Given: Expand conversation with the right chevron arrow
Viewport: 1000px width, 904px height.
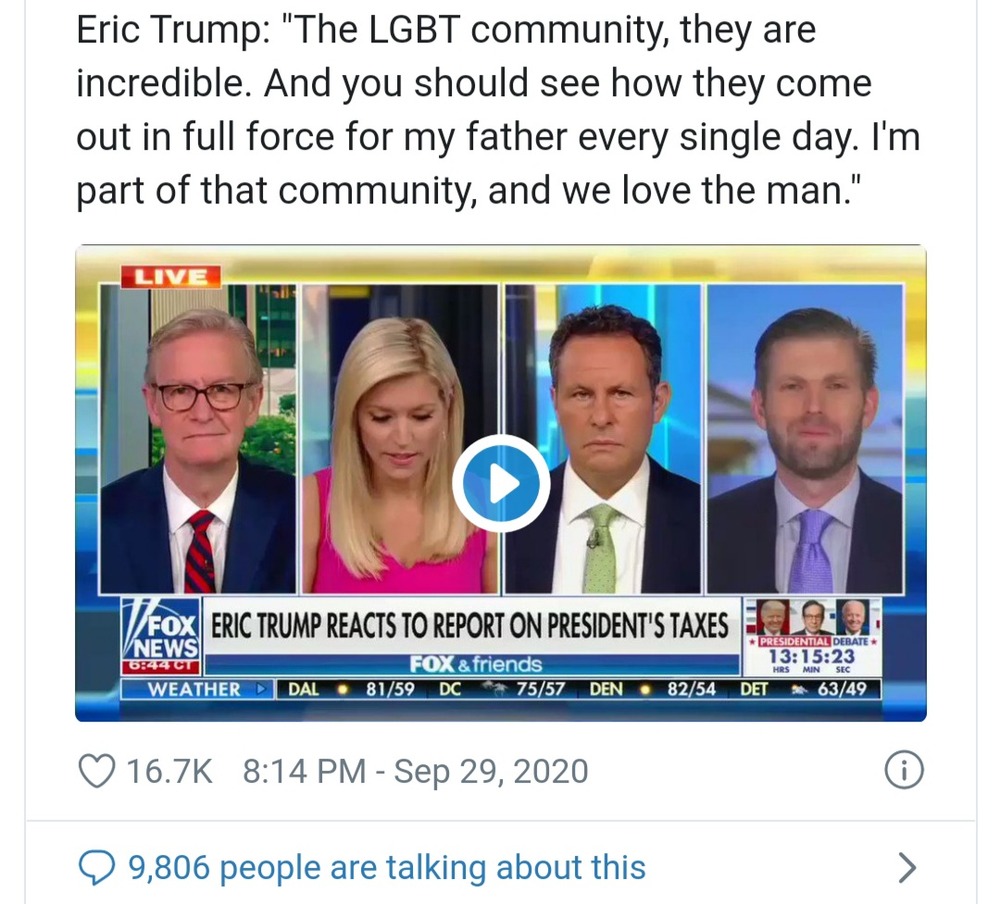Looking at the screenshot, I should tap(906, 868).
